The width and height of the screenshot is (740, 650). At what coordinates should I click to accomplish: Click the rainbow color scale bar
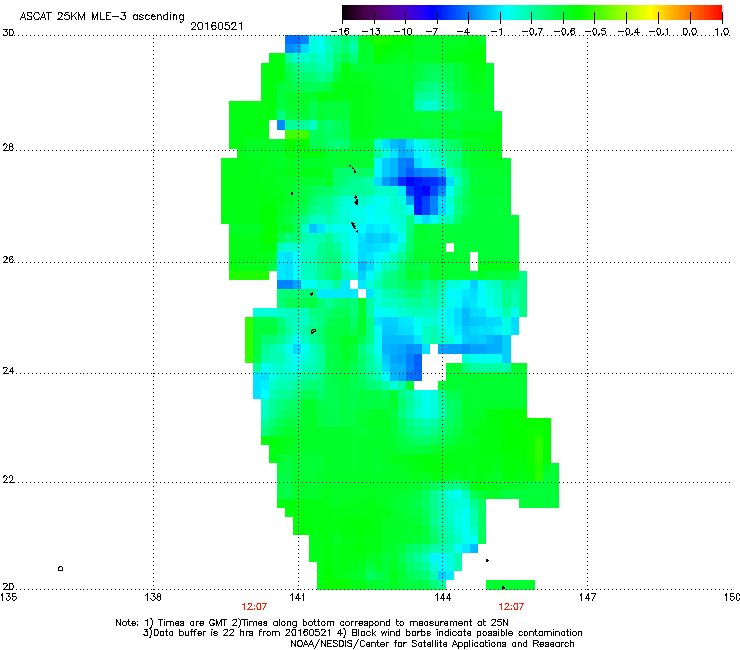point(532,13)
